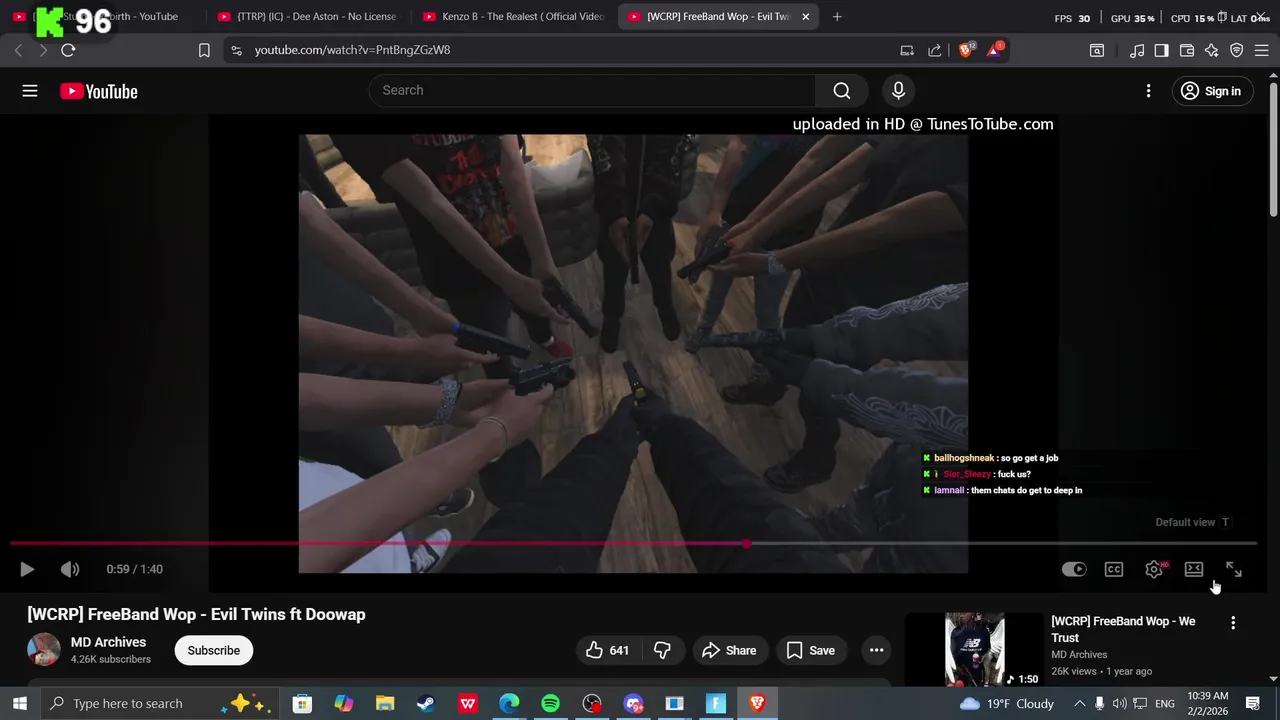The width and height of the screenshot is (1280, 720).
Task: Launch Spotify from the taskbar
Action: pyautogui.click(x=550, y=703)
